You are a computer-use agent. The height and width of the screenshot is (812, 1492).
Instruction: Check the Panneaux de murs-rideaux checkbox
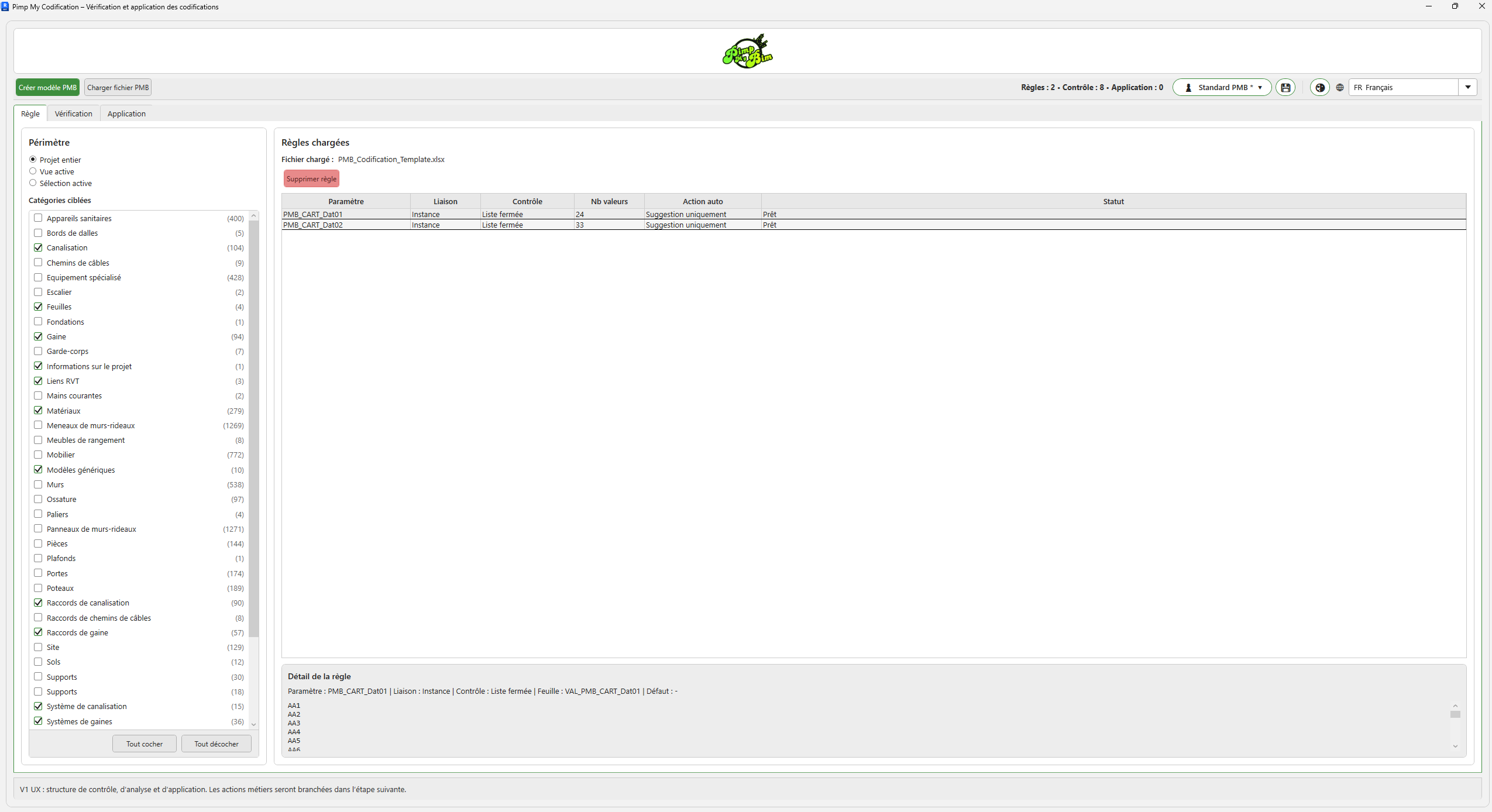[38, 529]
